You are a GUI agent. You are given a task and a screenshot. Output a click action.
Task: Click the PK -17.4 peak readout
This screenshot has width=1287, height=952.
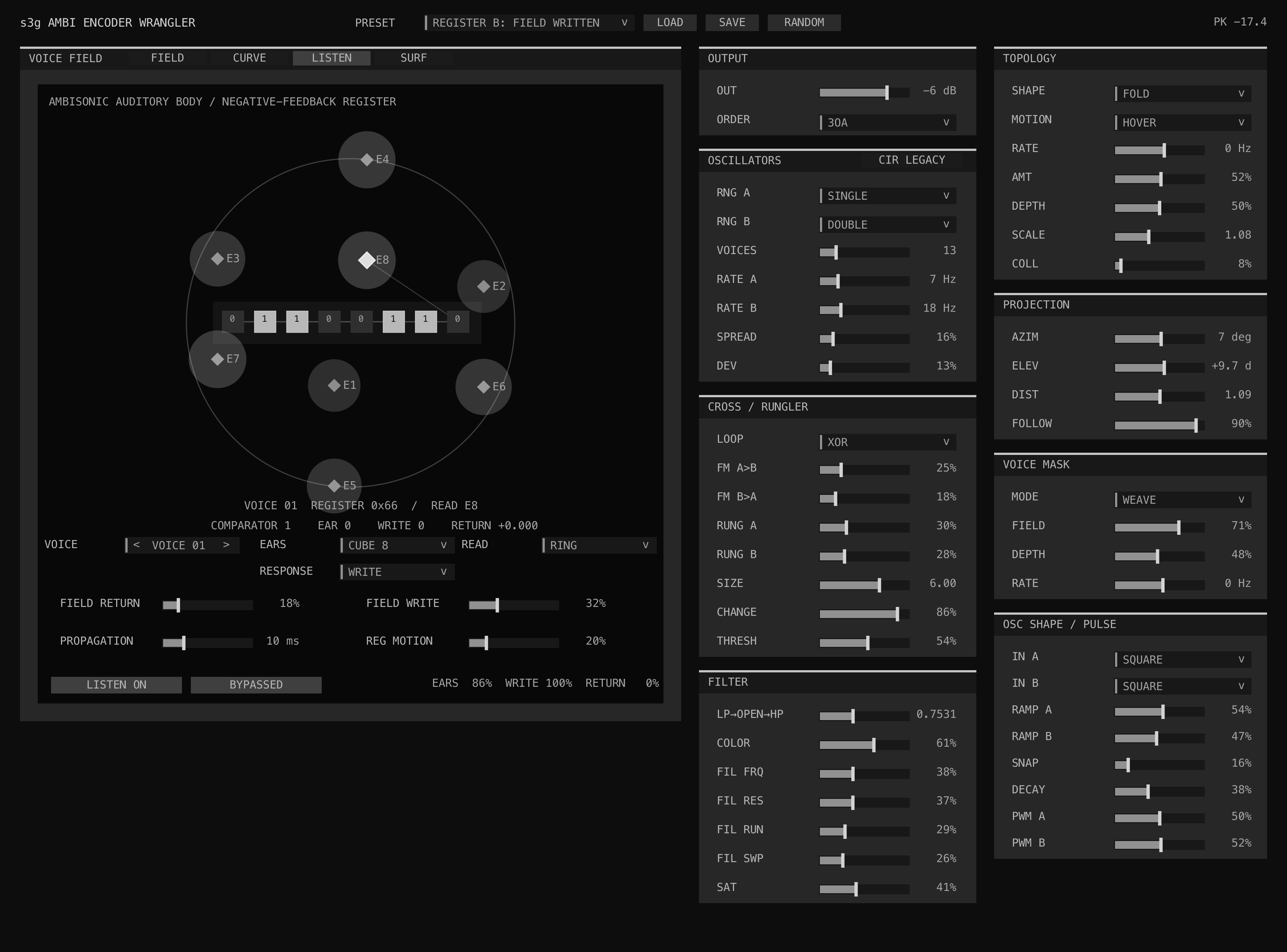point(1240,22)
